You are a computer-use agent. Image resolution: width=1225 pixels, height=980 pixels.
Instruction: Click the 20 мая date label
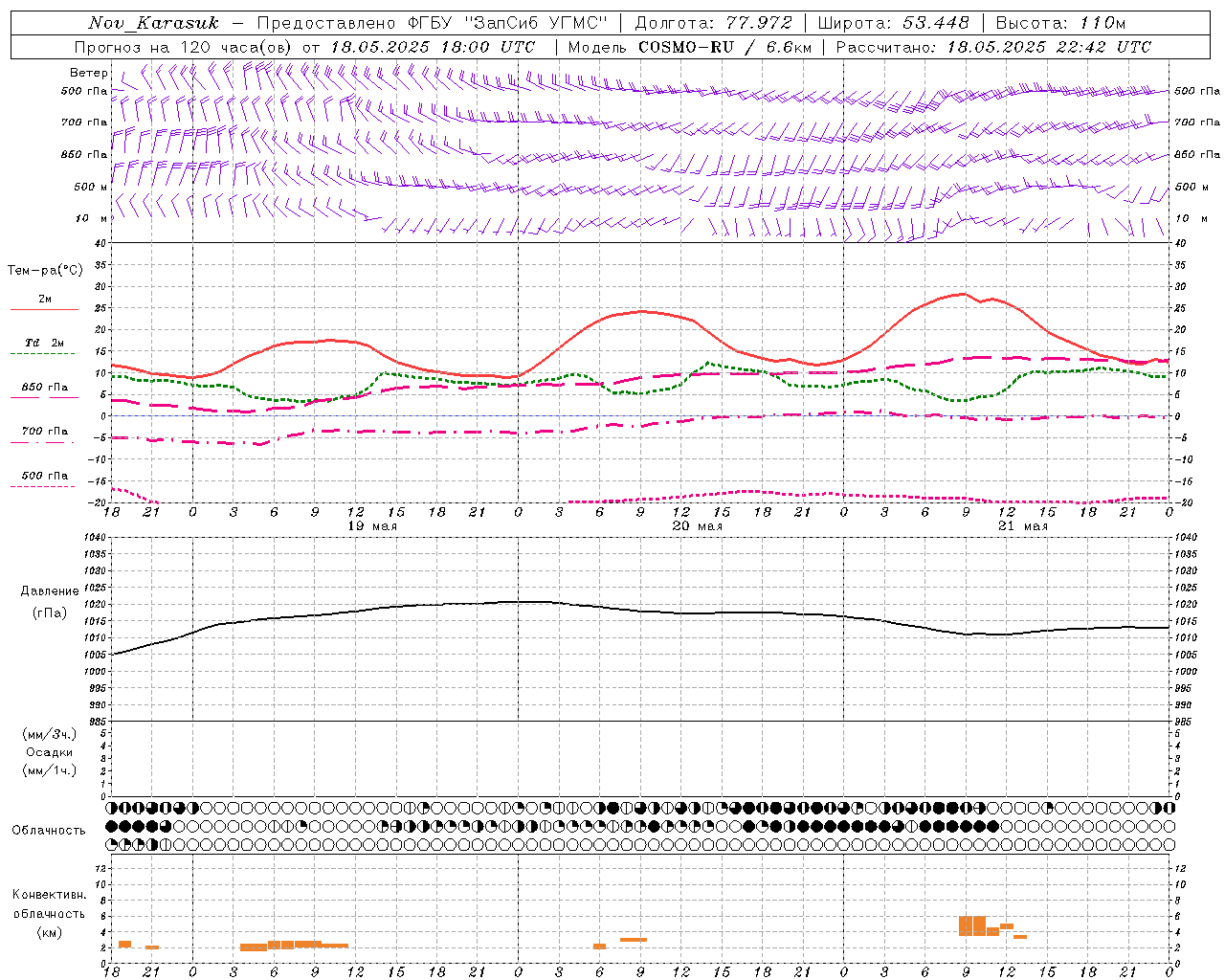pyautogui.click(x=698, y=526)
